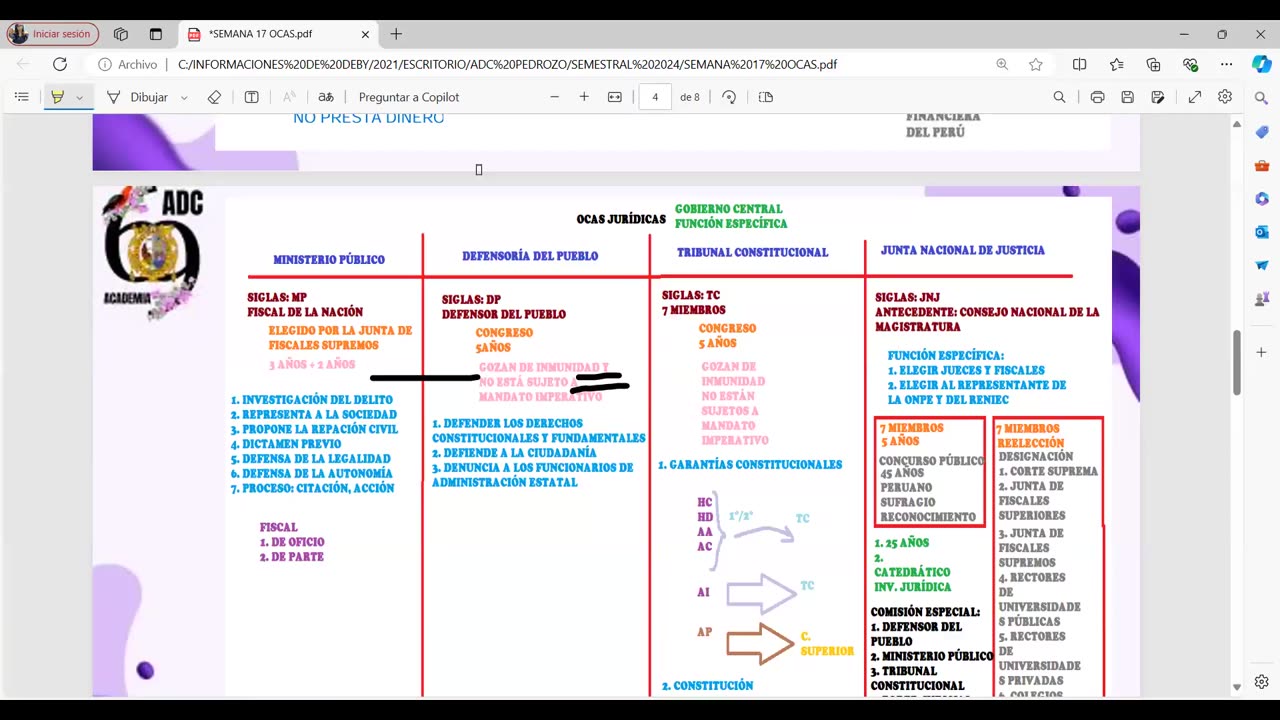
Task: Fit page to width
Action: coord(615,97)
